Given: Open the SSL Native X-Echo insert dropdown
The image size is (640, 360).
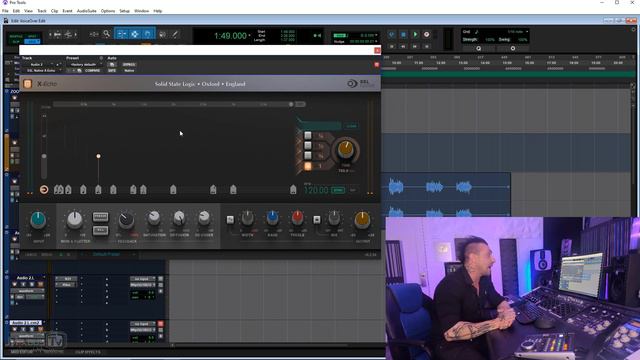Looking at the screenshot, I should pyautogui.click(x=42, y=71).
